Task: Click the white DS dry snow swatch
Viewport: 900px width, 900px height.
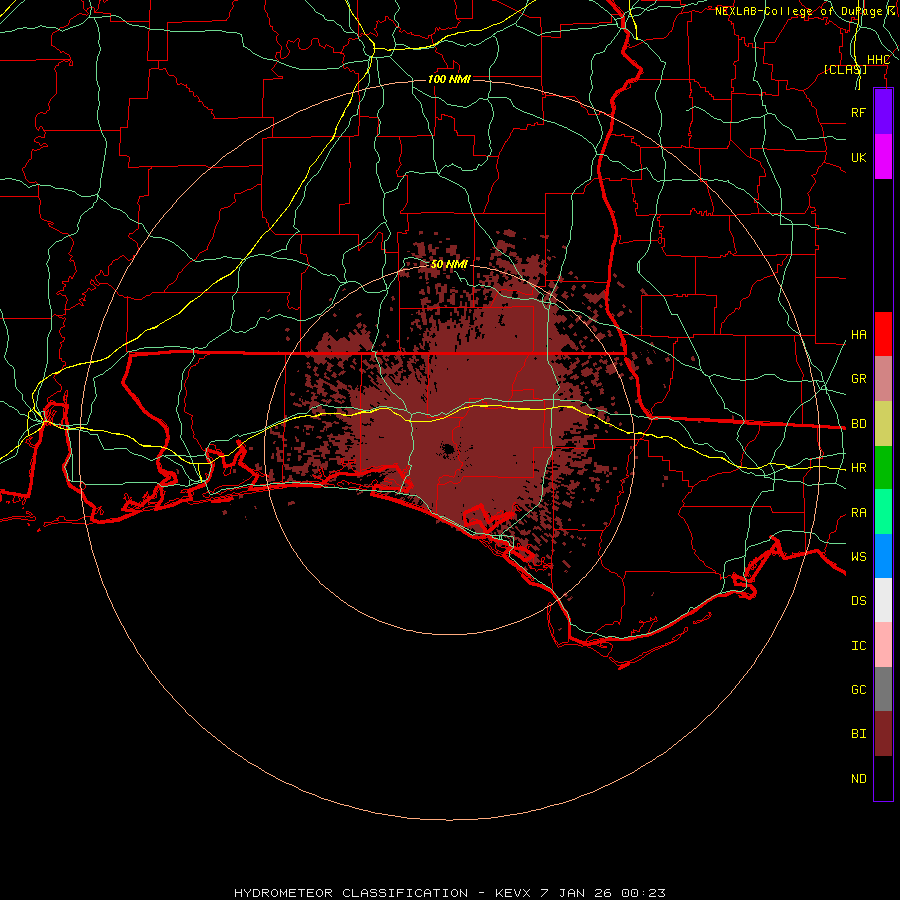Action: tap(883, 600)
